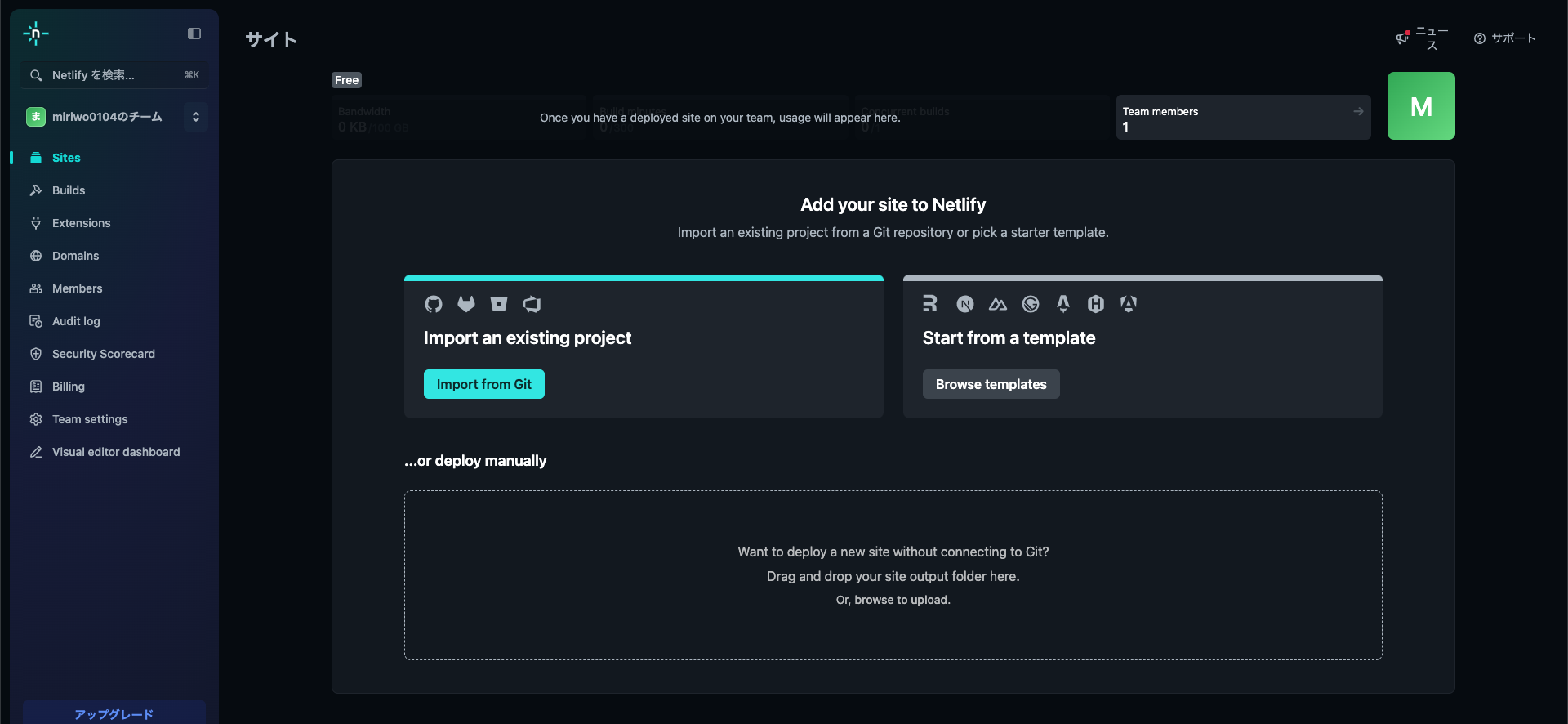Screen dimensions: 1568x724
Task: Click the Free plan badge
Action: [x=346, y=80]
